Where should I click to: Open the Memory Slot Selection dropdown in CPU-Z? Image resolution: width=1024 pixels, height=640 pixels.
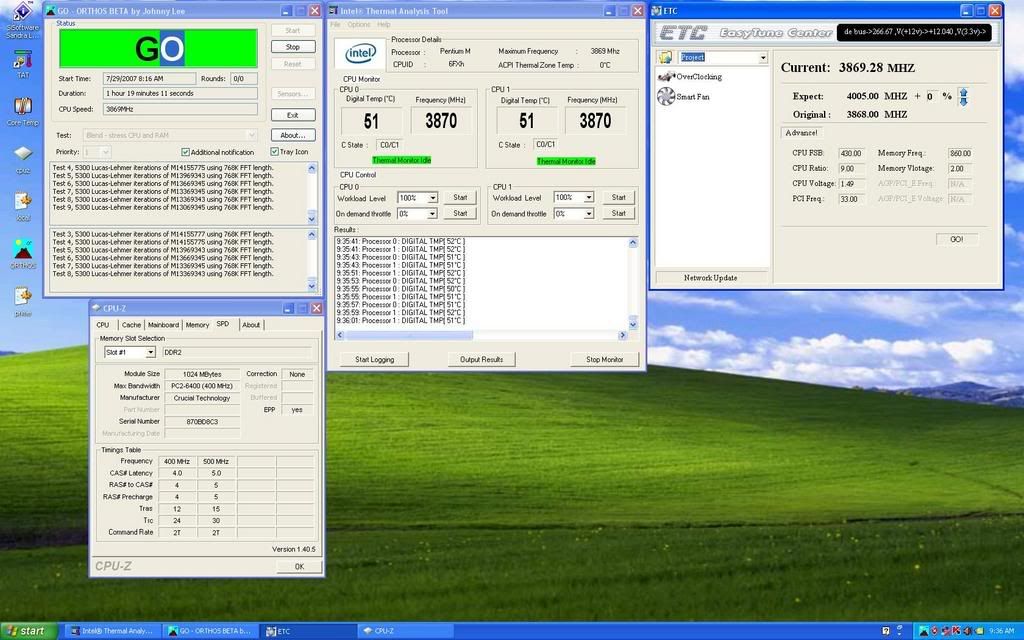pyautogui.click(x=150, y=352)
